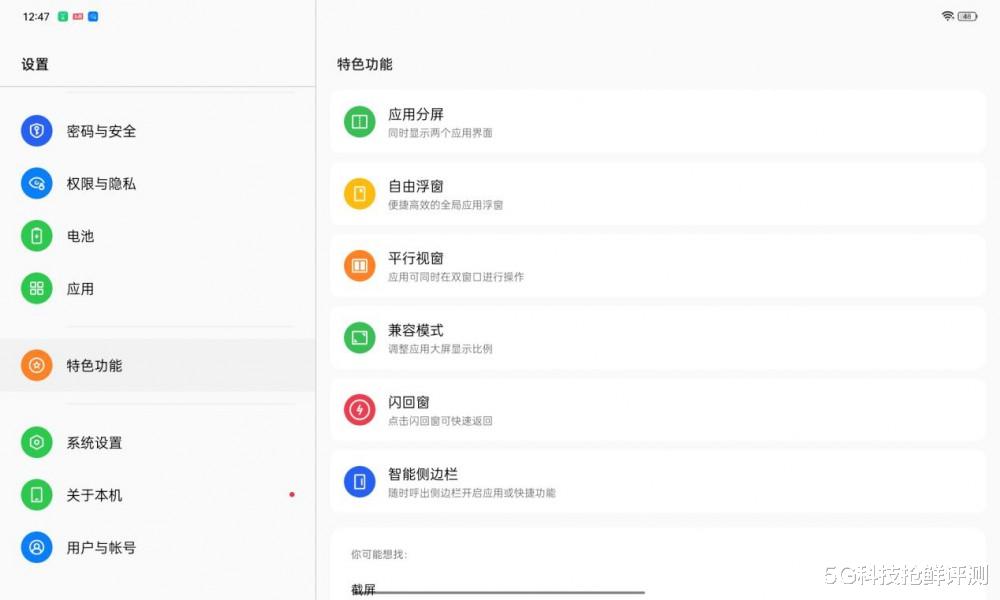Select the 用户与帐号 account icon
The image size is (1000, 600).
tap(36, 547)
